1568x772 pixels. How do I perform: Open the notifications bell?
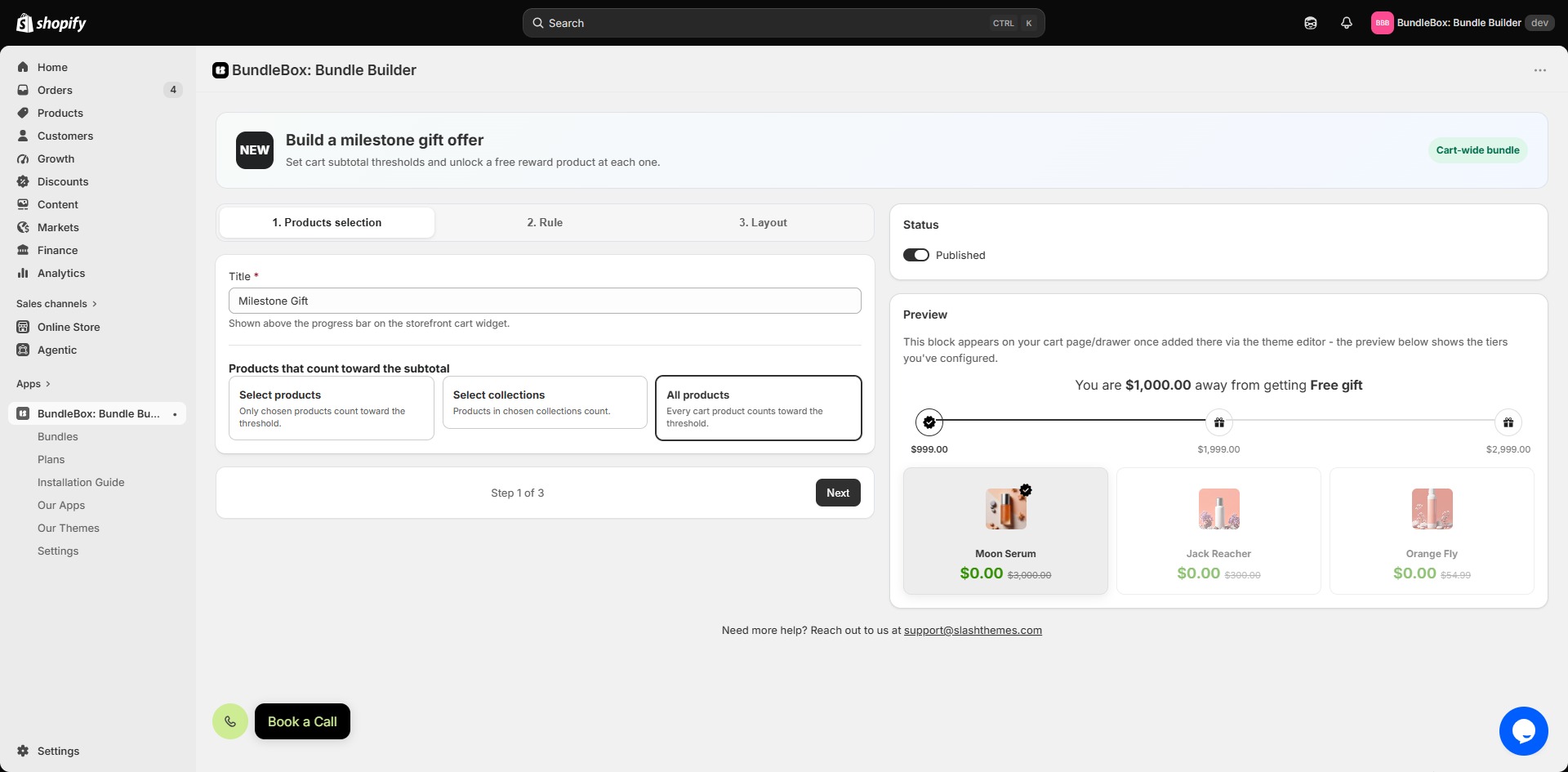click(1347, 23)
